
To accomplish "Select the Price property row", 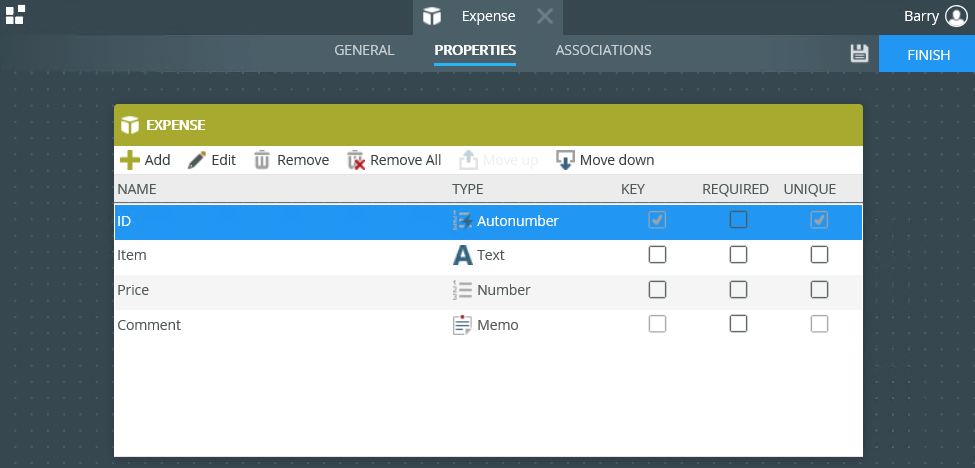I will pyautogui.click(x=488, y=290).
